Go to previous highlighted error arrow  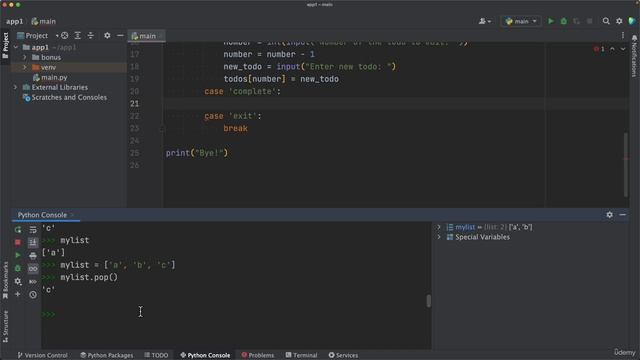pyautogui.click(x=612, y=49)
